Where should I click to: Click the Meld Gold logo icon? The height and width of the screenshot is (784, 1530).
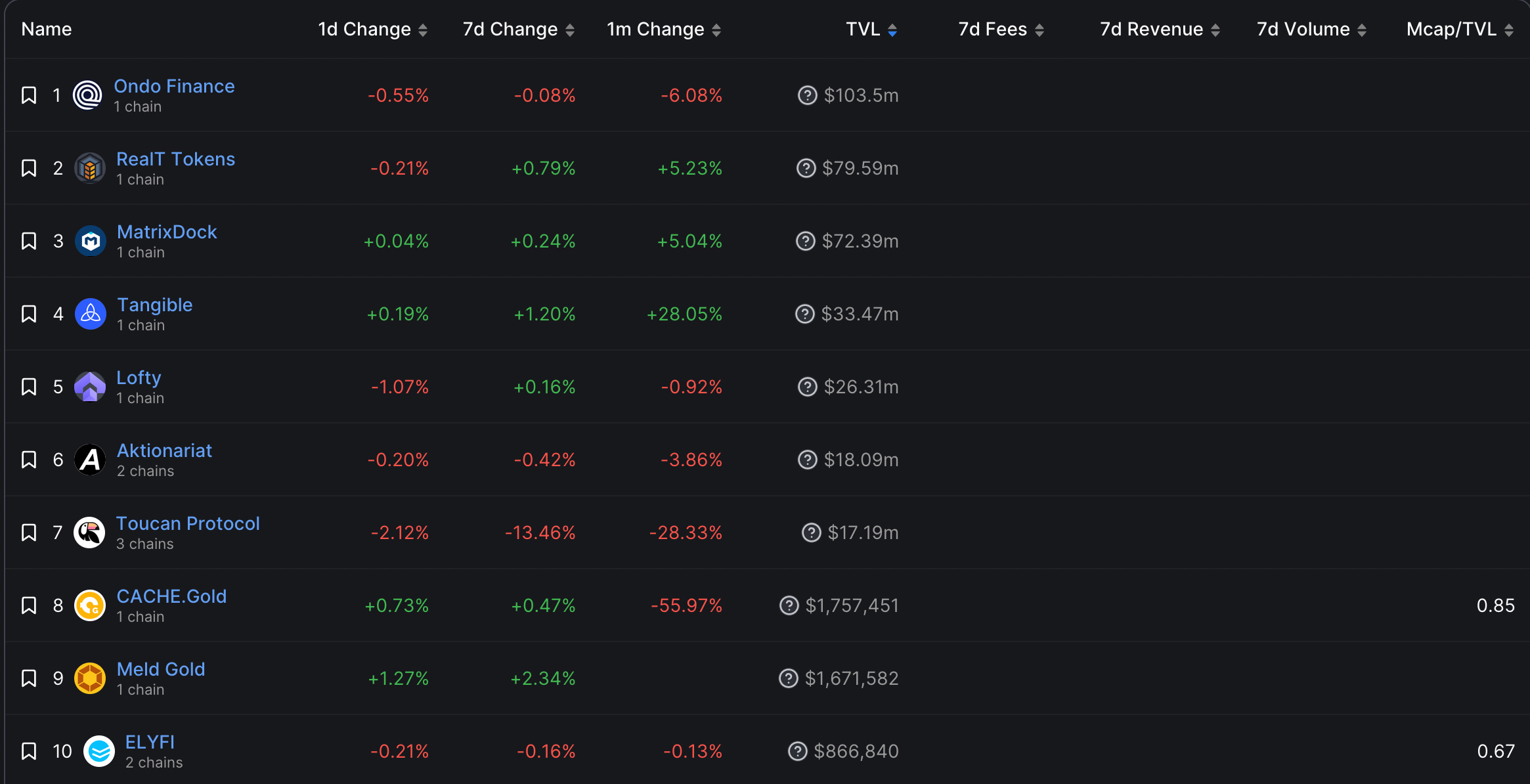90,678
